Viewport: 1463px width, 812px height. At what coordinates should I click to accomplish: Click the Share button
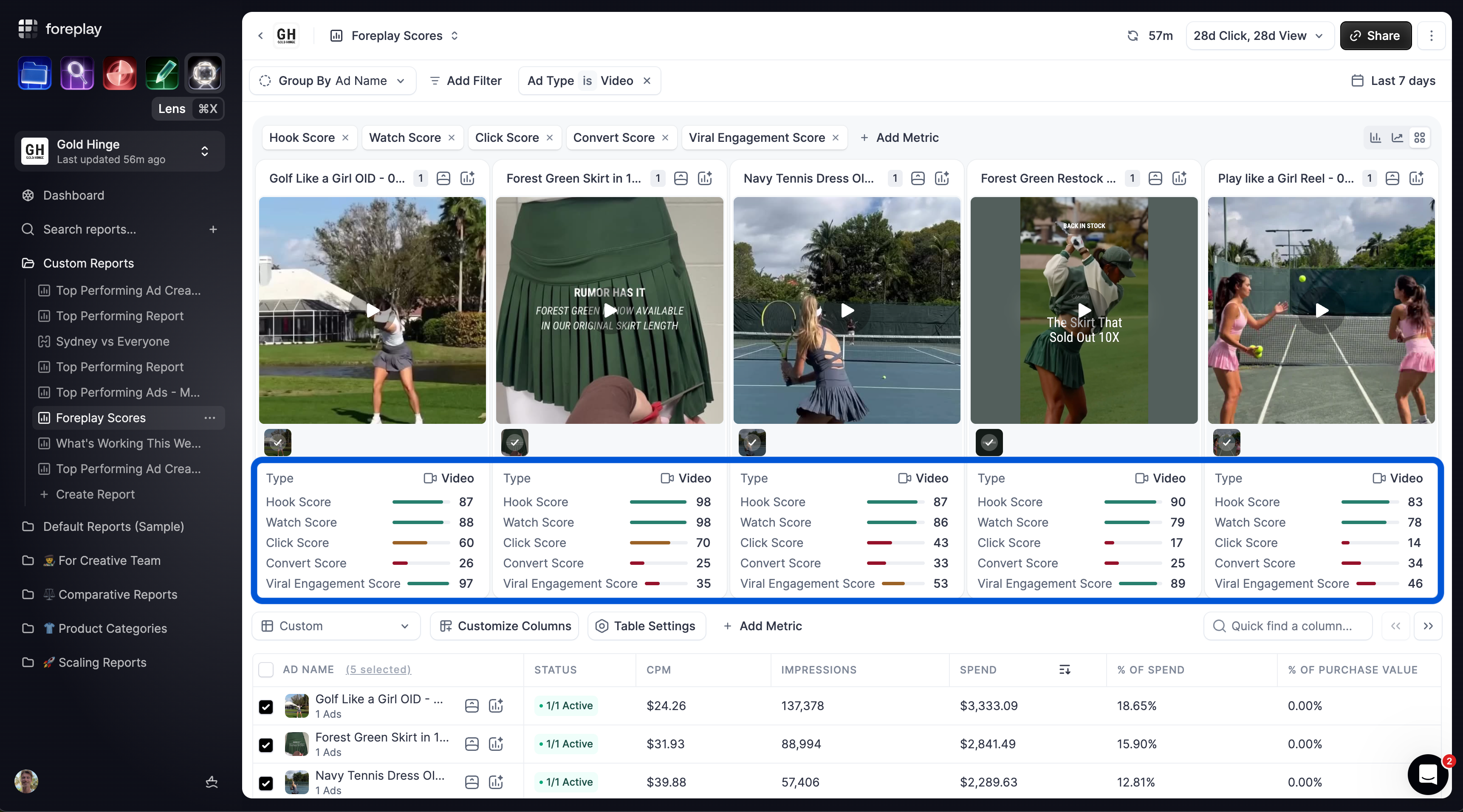tap(1375, 36)
